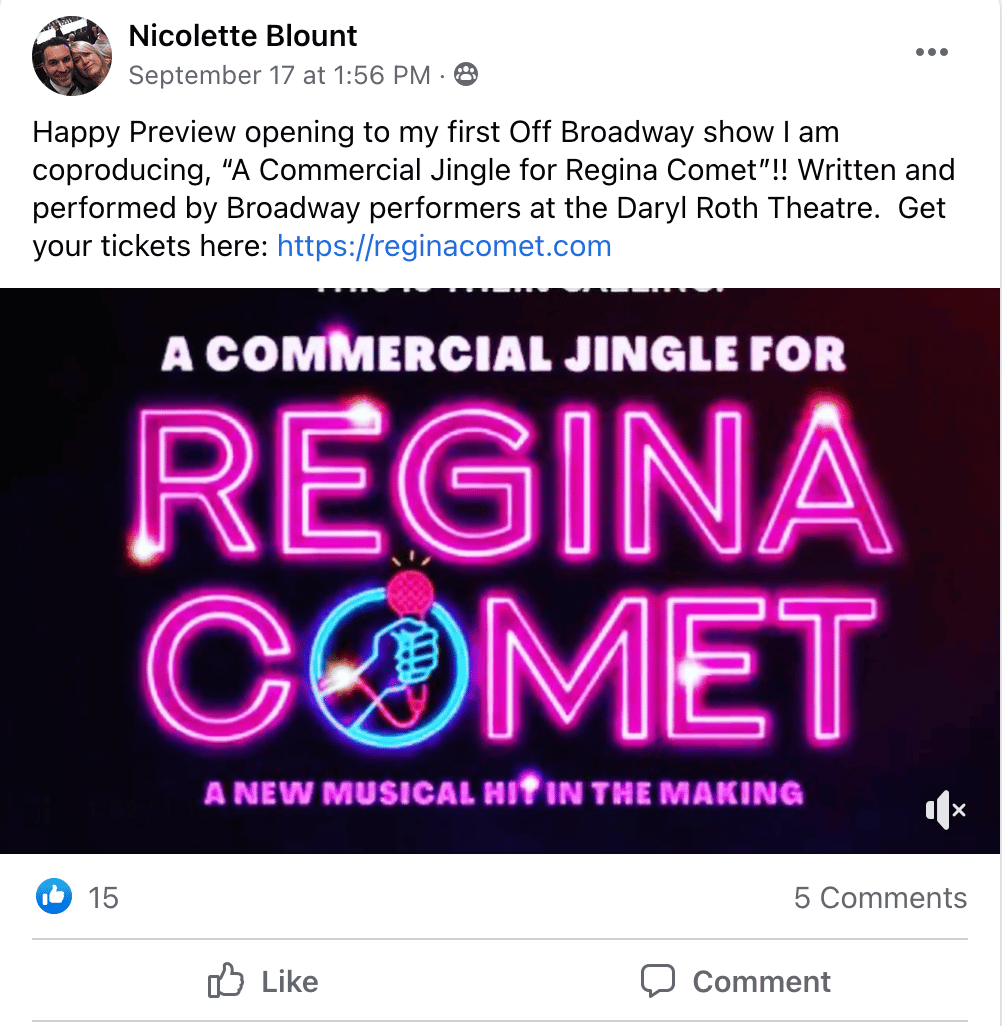Click the September 17 post timestamp
The height and width of the screenshot is (1026, 1002).
click(279, 75)
